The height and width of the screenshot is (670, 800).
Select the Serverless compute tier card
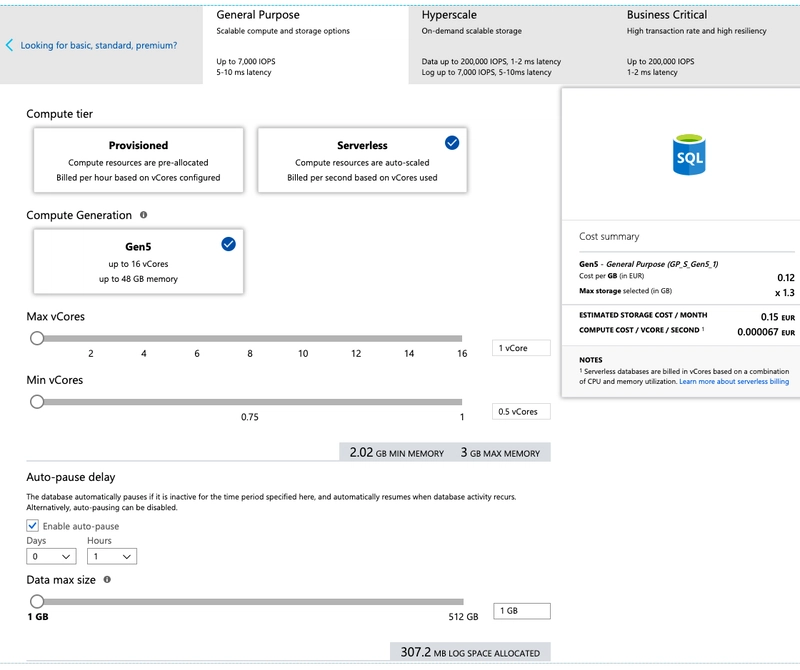(x=362, y=160)
